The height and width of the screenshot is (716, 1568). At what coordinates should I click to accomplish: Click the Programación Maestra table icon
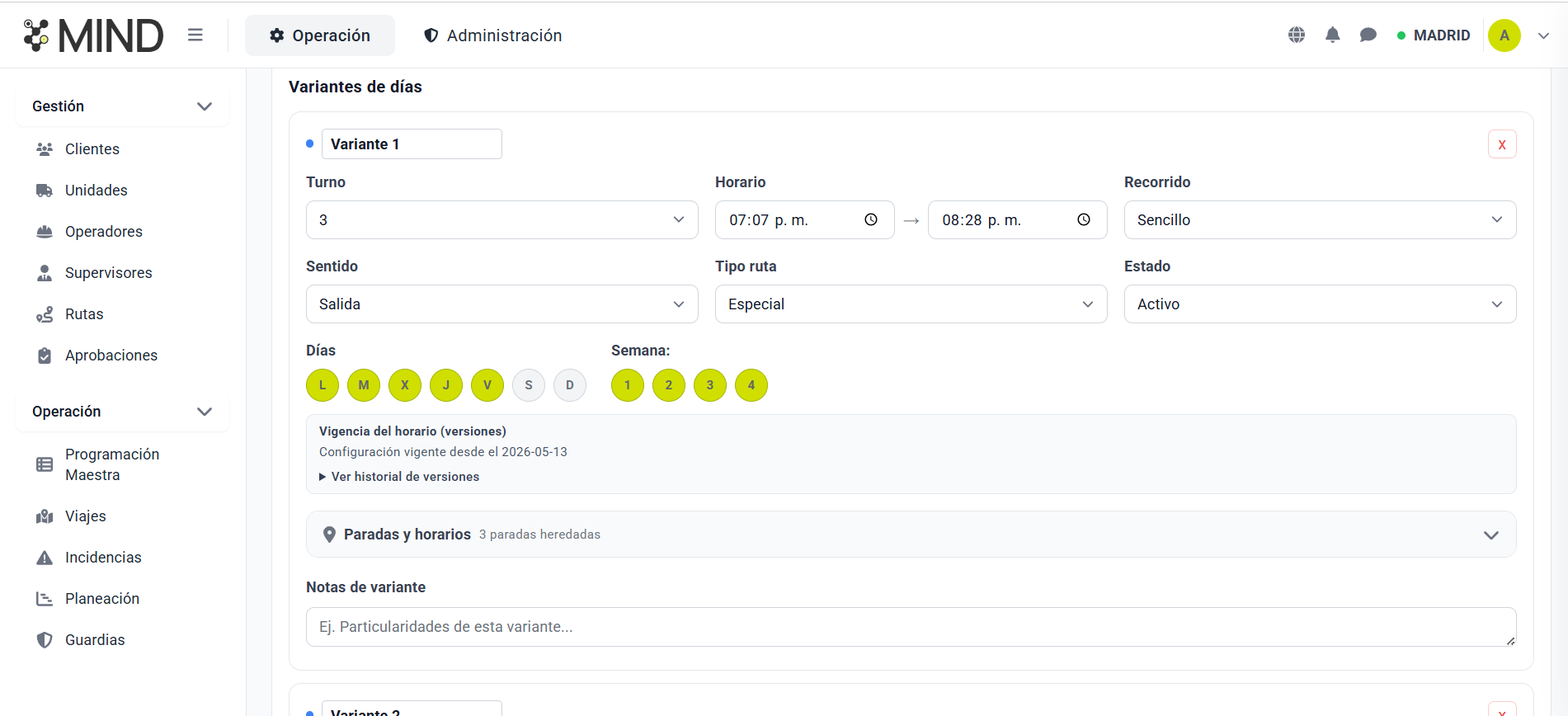click(x=45, y=464)
